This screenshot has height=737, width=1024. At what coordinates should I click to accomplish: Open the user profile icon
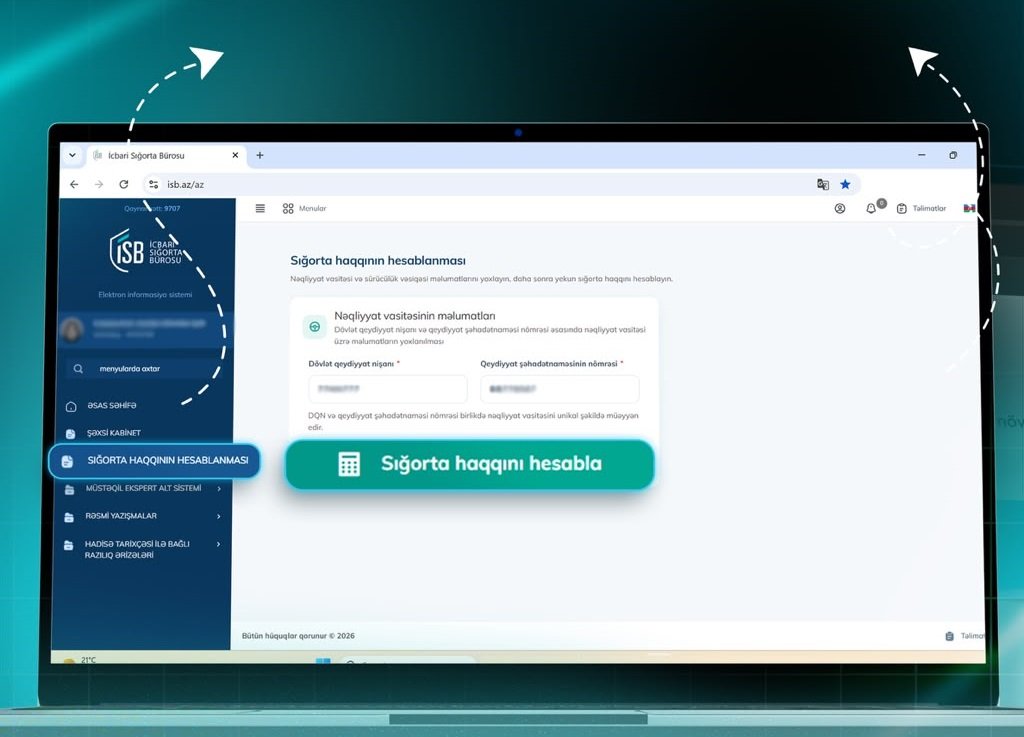point(840,208)
